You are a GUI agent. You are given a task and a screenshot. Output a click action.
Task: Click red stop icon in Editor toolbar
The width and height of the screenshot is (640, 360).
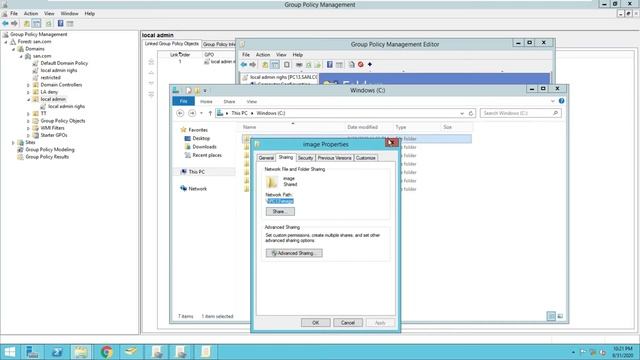[360, 64]
